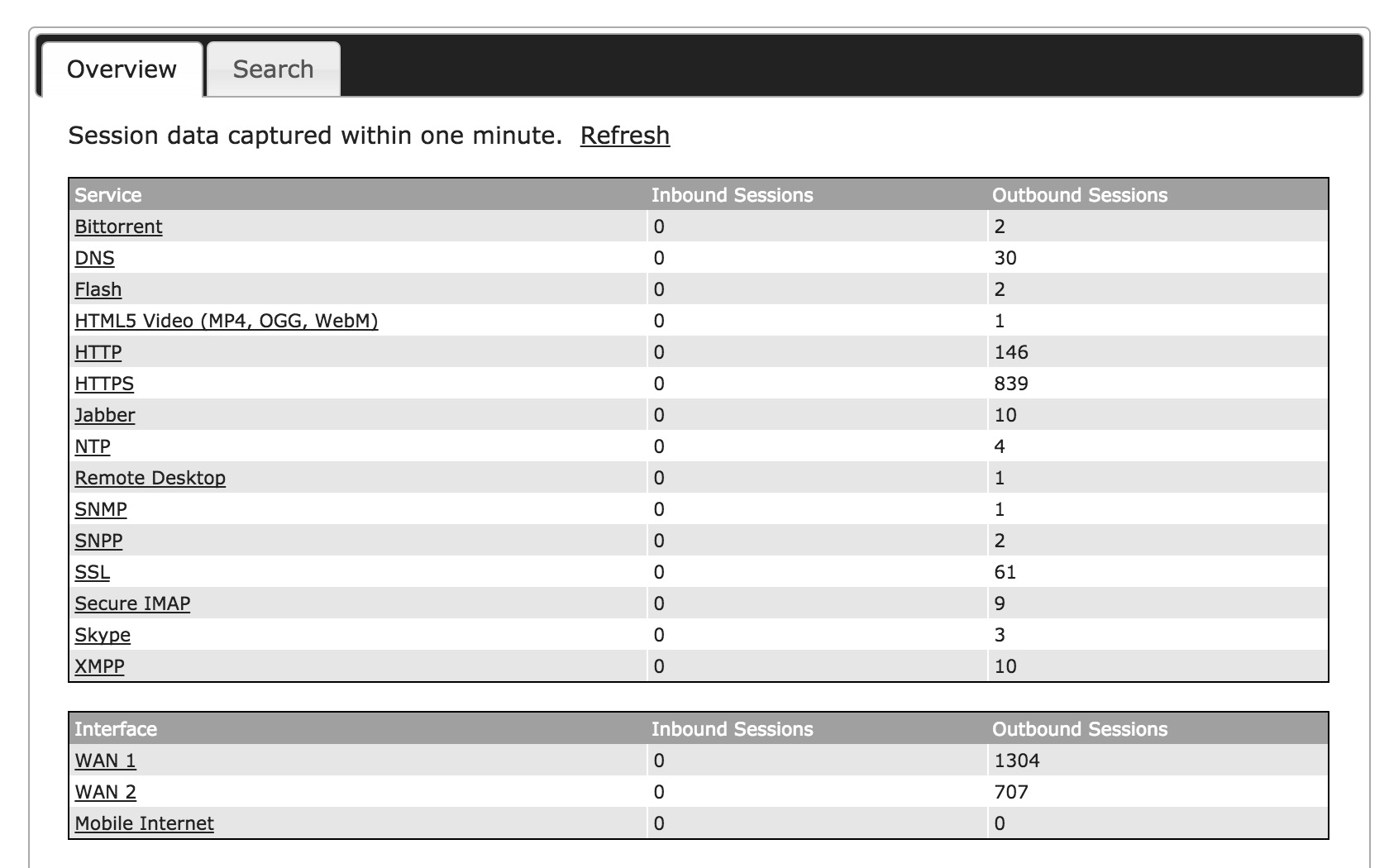Switch to the Search tab

[273, 69]
